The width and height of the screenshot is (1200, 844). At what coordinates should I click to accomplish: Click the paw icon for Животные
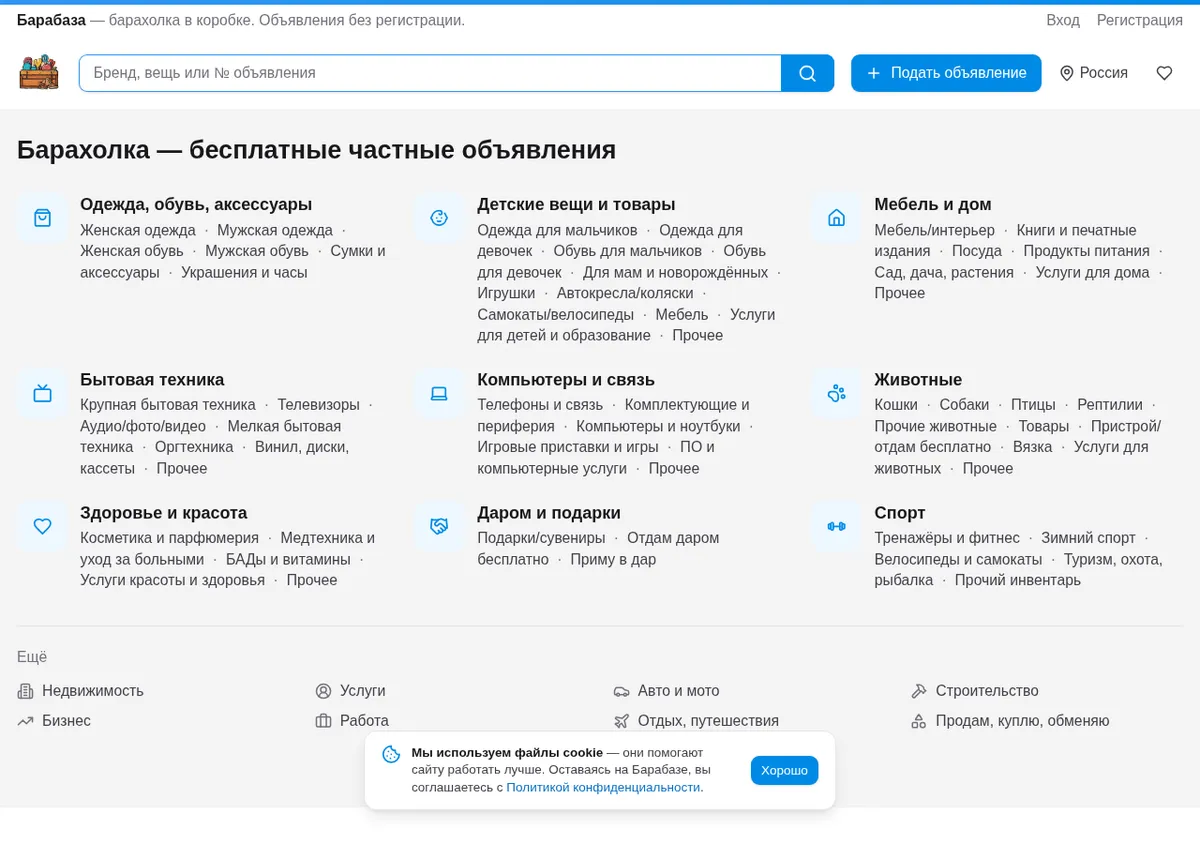836,393
